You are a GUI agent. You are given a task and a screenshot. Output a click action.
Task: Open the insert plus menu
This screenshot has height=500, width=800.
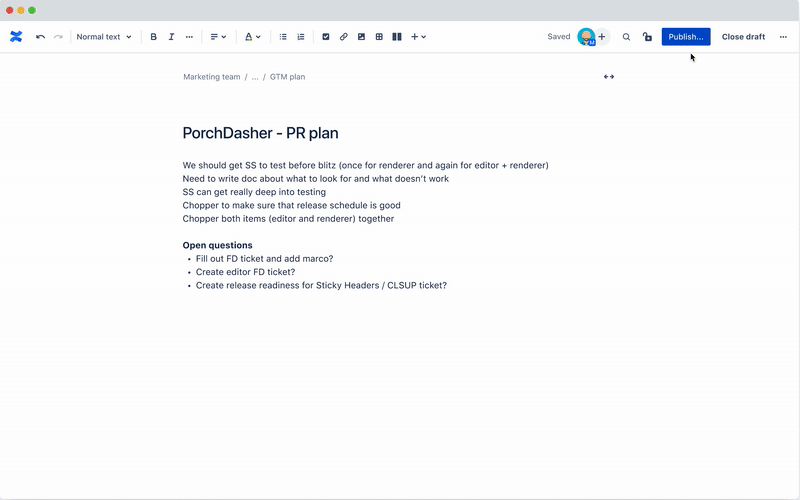click(418, 37)
